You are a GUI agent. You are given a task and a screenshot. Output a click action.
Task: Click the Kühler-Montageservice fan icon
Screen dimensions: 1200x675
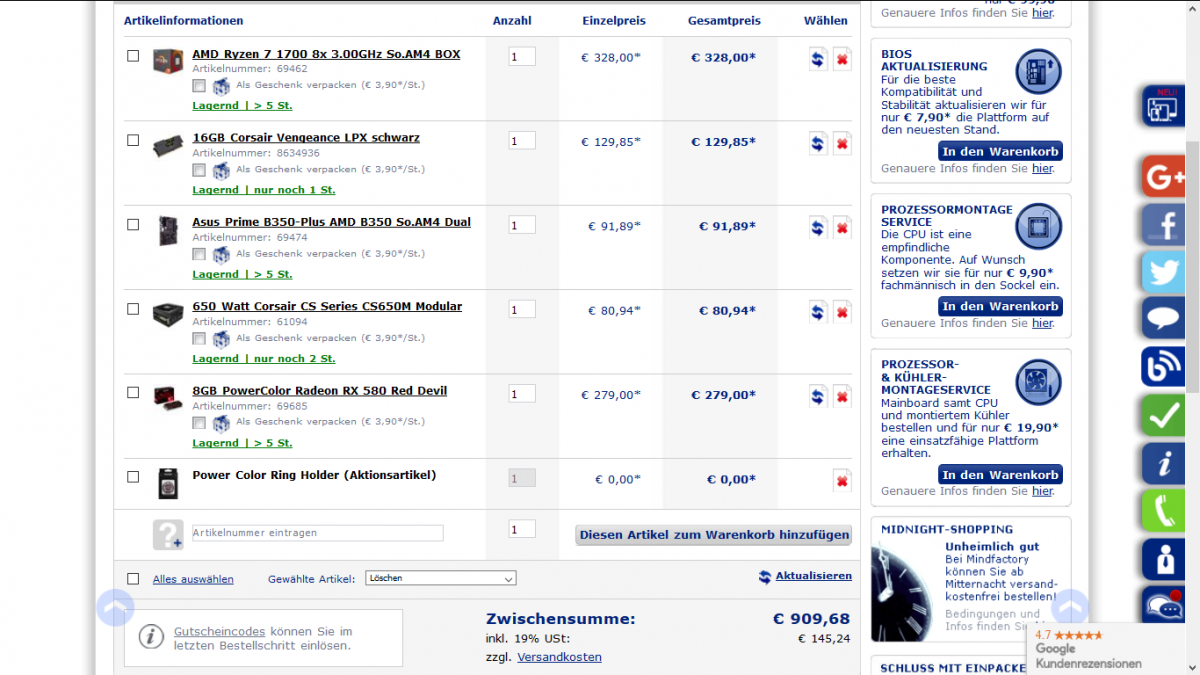[x=1038, y=382]
